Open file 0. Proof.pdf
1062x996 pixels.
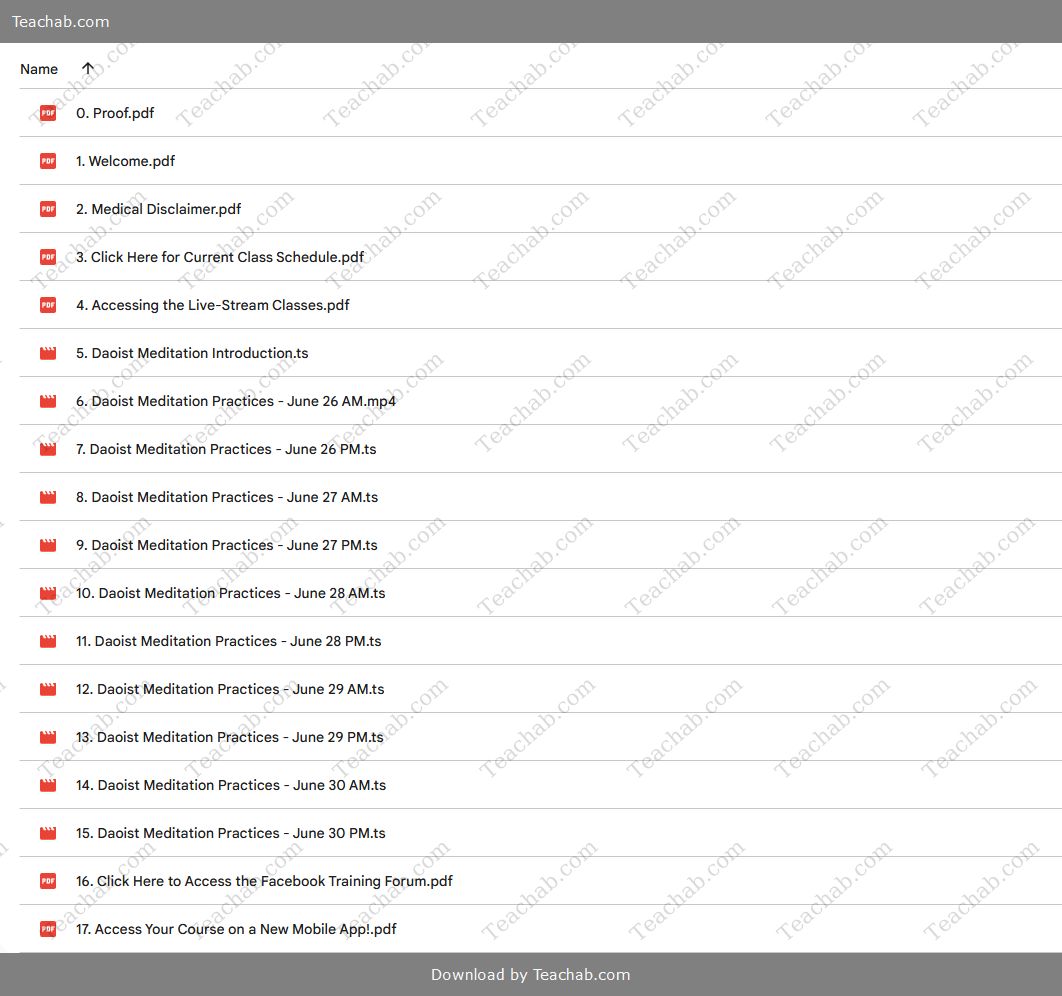pyautogui.click(x=115, y=113)
